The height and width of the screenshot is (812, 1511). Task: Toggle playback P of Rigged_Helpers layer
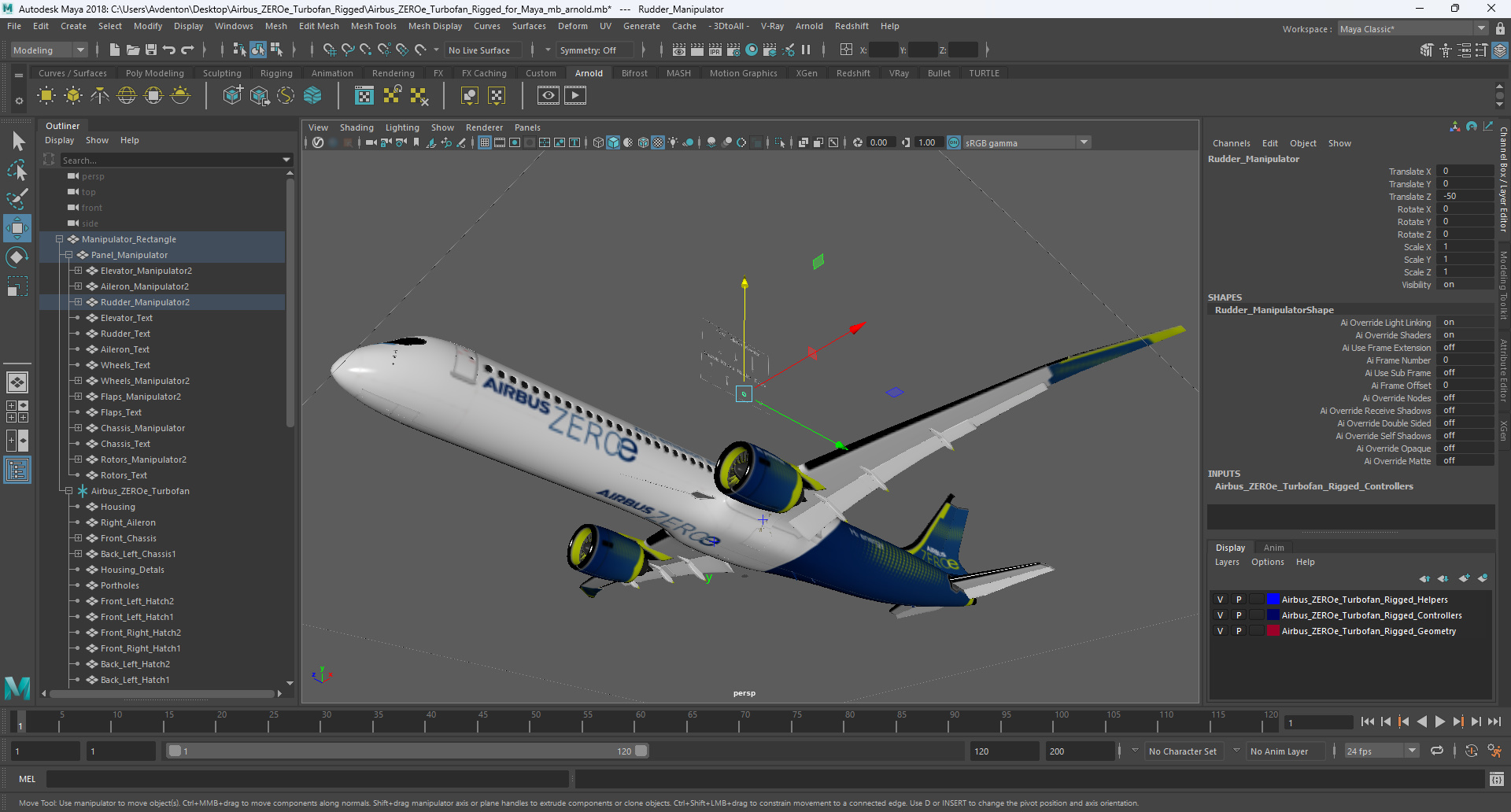click(x=1239, y=600)
